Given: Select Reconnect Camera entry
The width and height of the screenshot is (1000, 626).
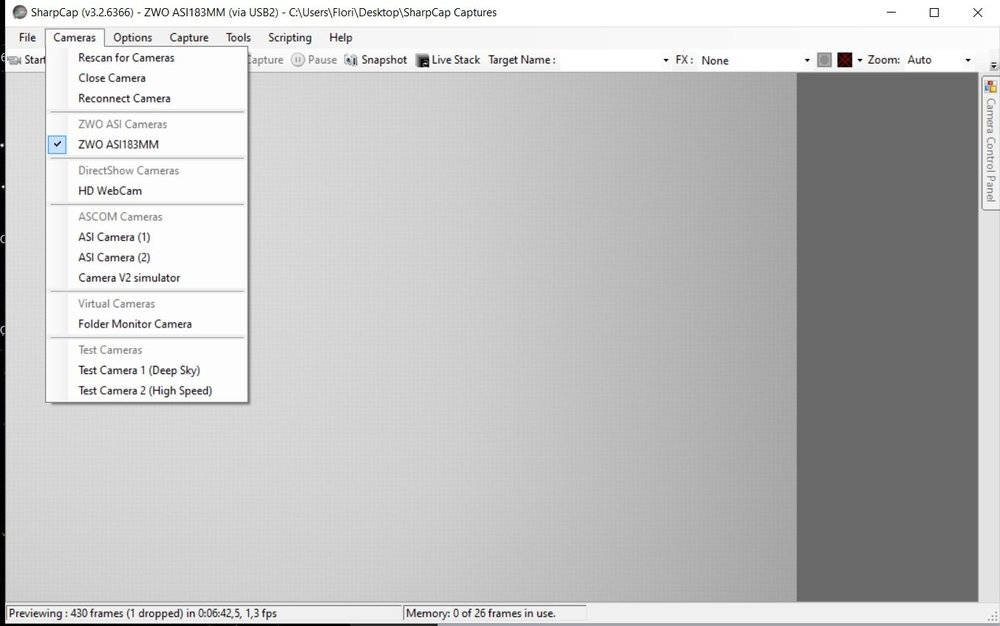Looking at the screenshot, I should [x=147, y=98].
